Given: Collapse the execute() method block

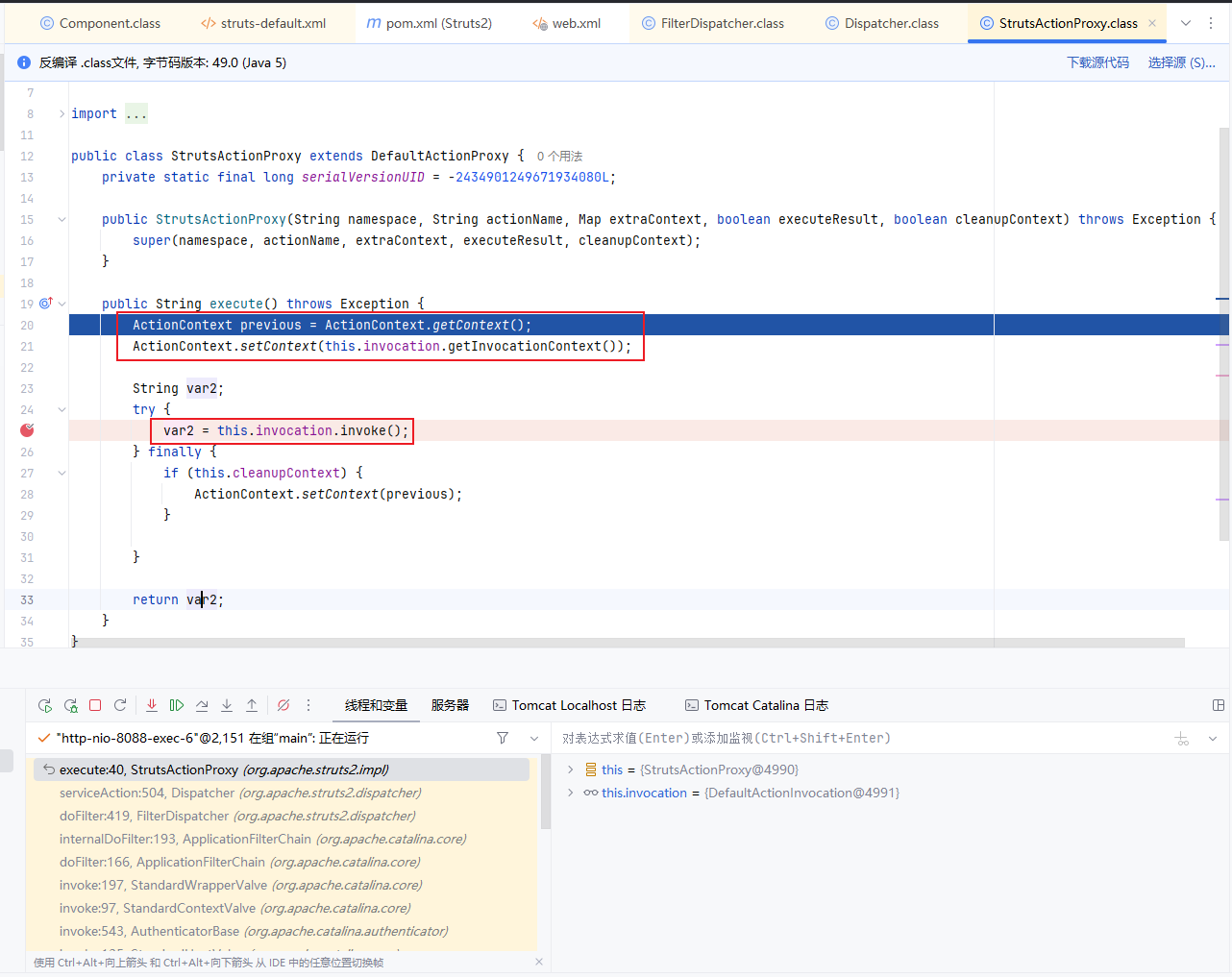Looking at the screenshot, I should (x=62, y=304).
